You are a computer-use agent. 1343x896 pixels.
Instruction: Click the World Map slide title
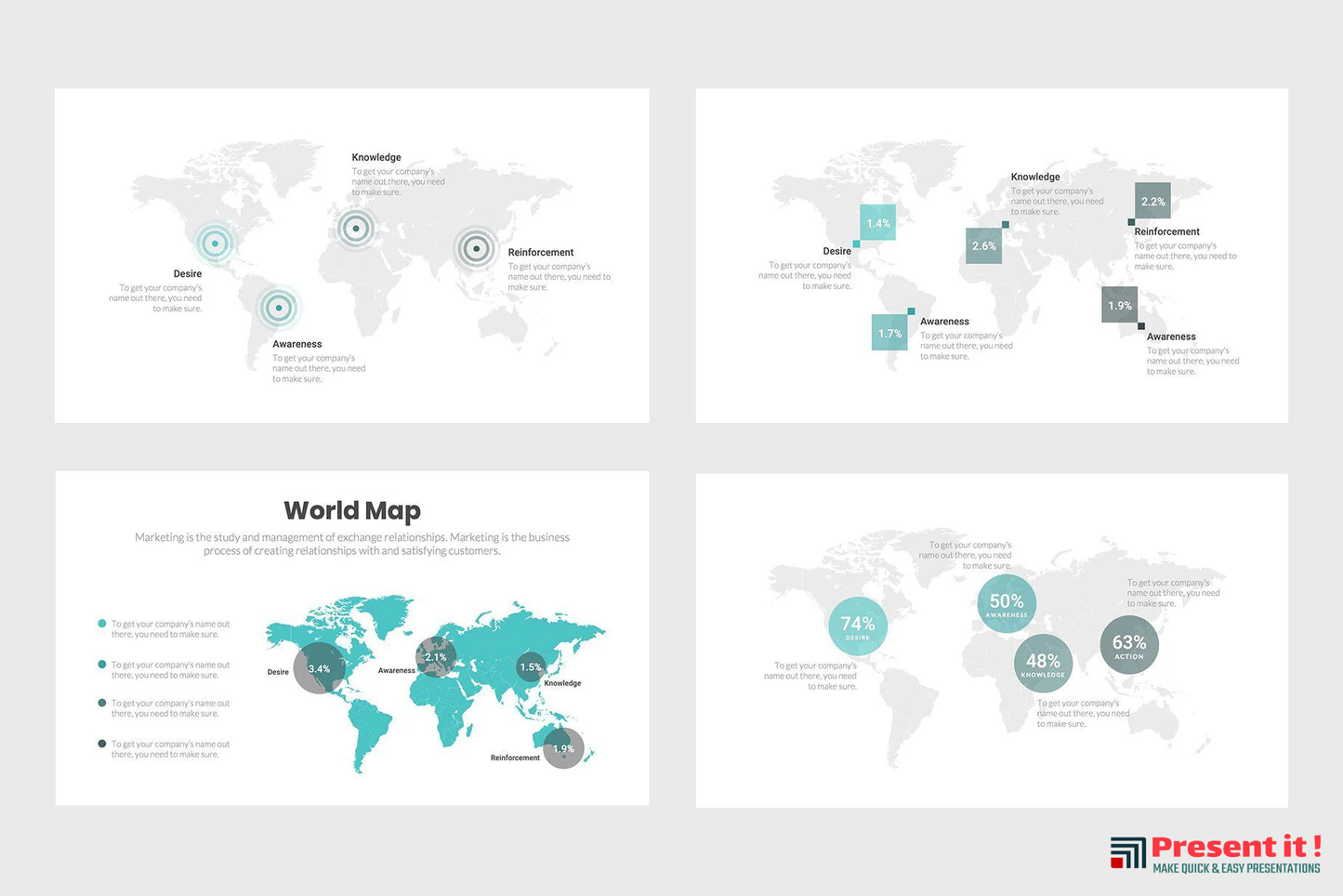[352, 510]
